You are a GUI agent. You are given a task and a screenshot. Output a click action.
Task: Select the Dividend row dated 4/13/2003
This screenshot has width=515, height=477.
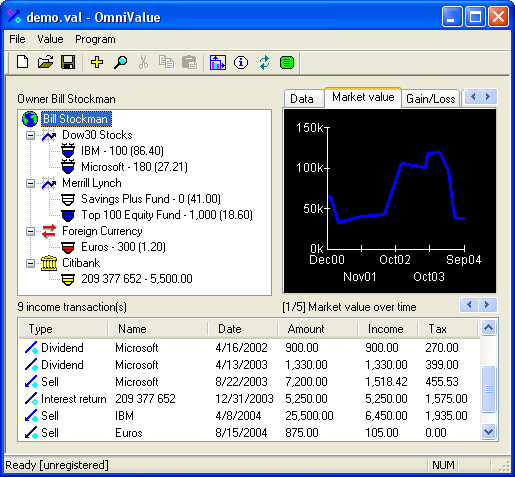coord(249,365)
